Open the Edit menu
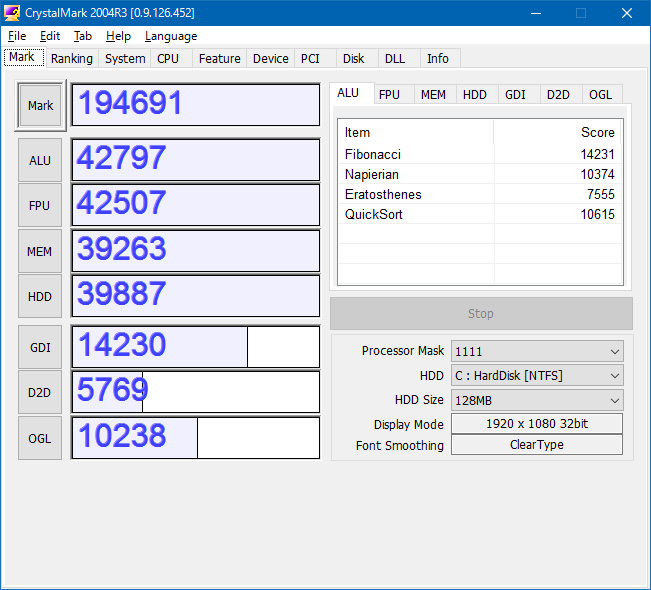651x590 pixels. (50, 36)
